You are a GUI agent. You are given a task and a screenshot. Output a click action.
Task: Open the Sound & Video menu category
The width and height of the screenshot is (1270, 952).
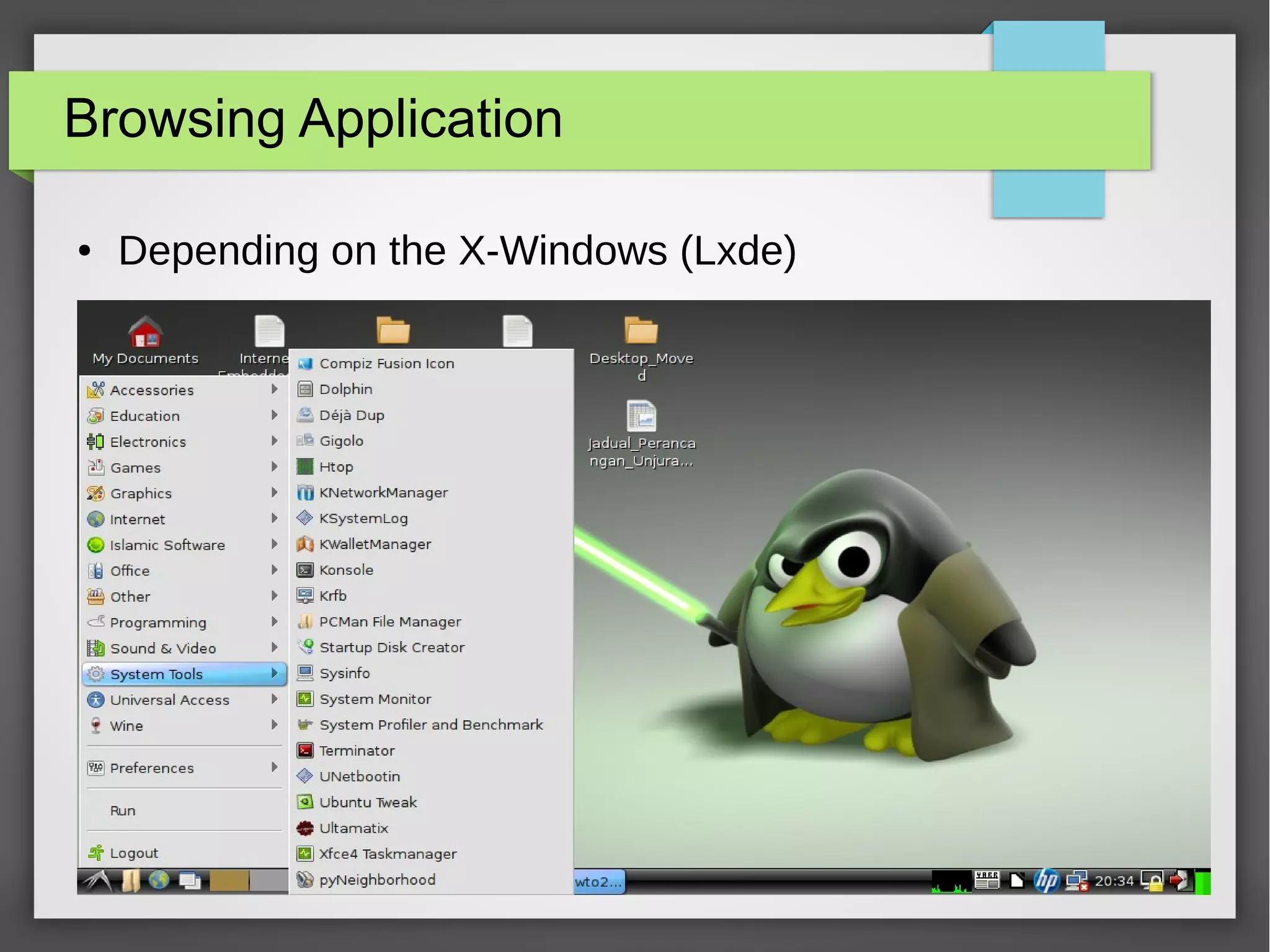(x=184, y=648)
